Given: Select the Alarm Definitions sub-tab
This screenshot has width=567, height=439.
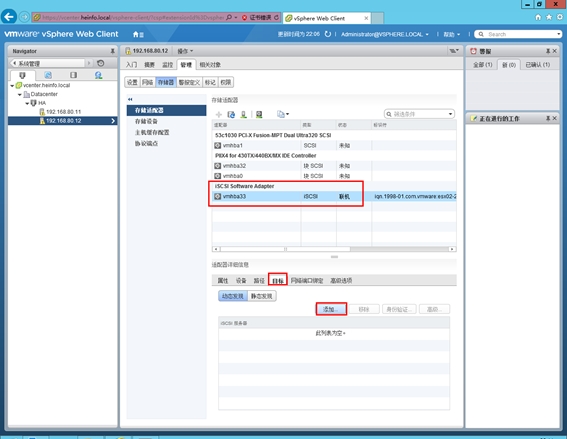Looking at the screenshot, I should pyautogui.click(x=189, y=82).
